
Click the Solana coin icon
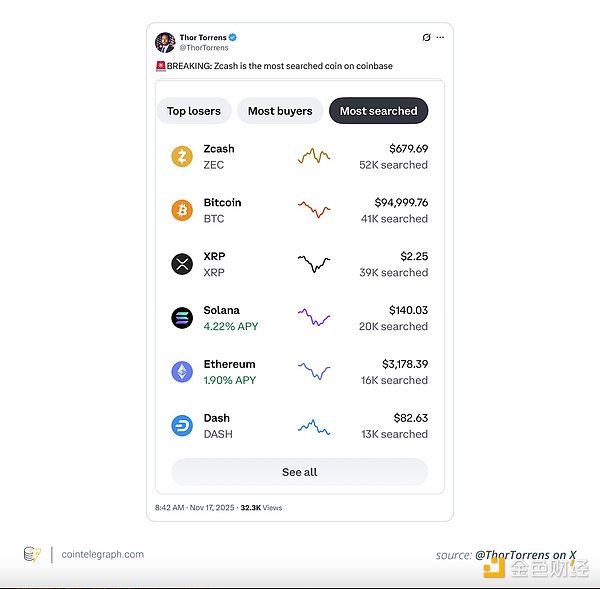(182, 318)
